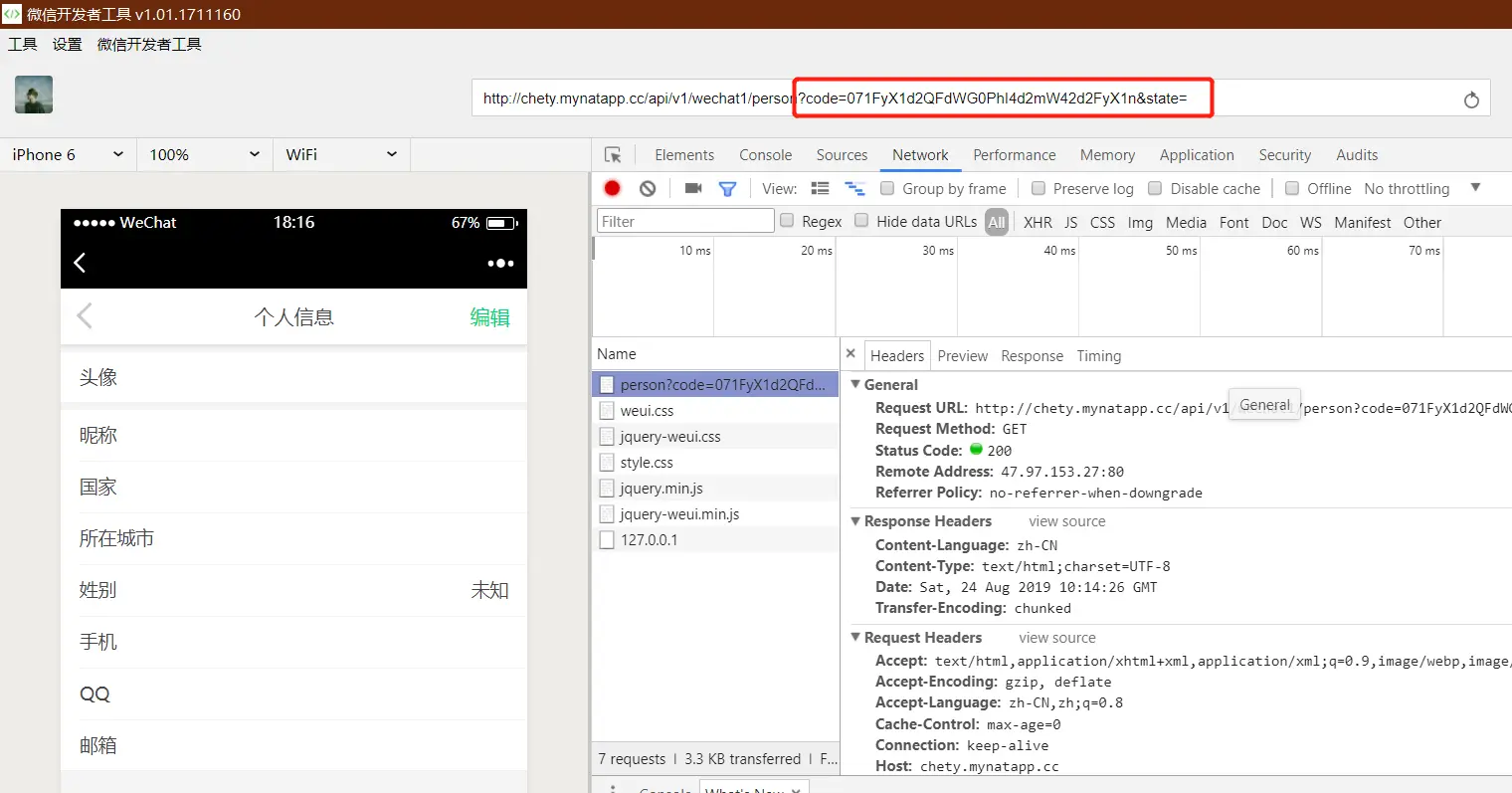
Task: Check the Offline checkbox
Action: click(x=1292, y=188)
